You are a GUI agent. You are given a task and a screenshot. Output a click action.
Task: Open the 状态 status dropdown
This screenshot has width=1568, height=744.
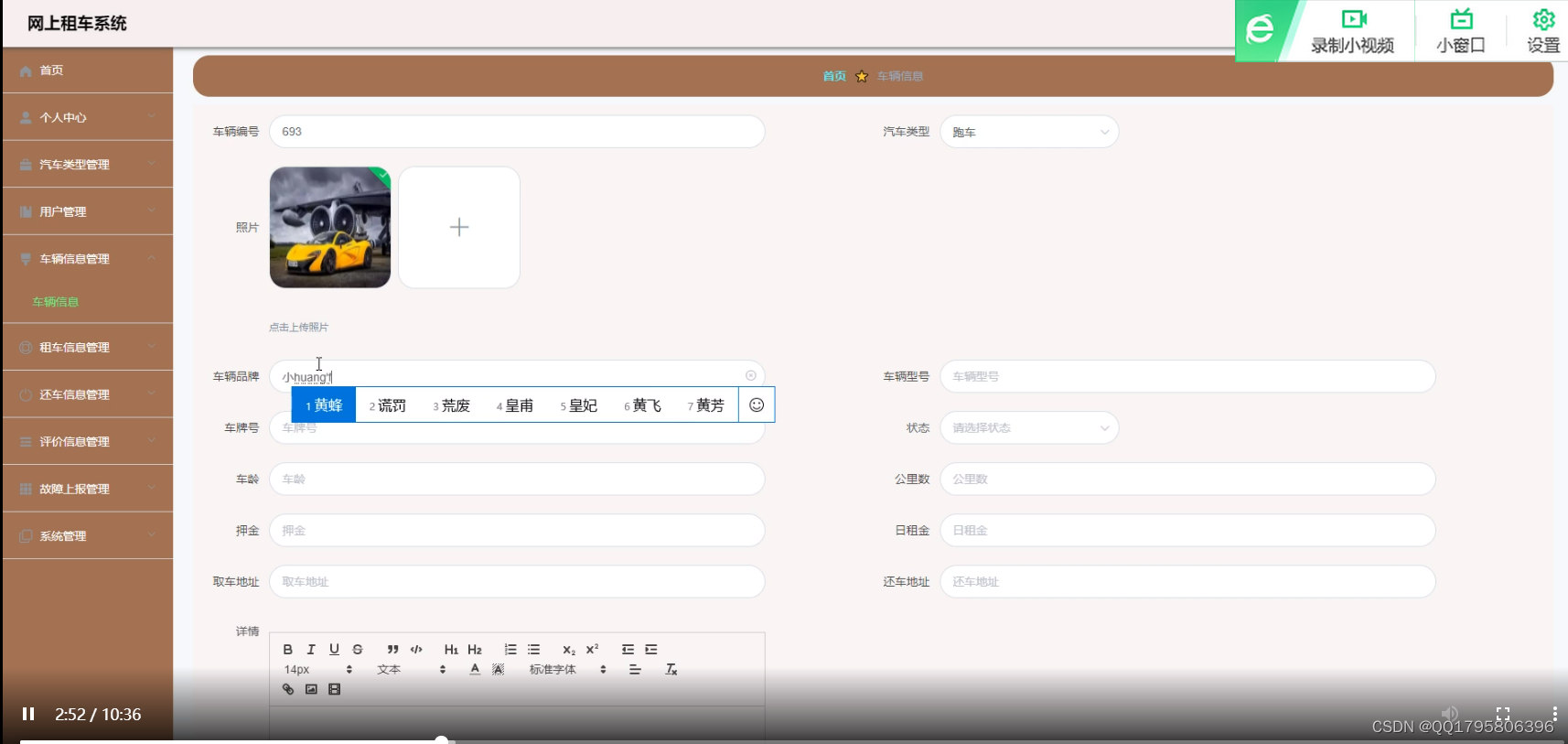coord(1029,427)
